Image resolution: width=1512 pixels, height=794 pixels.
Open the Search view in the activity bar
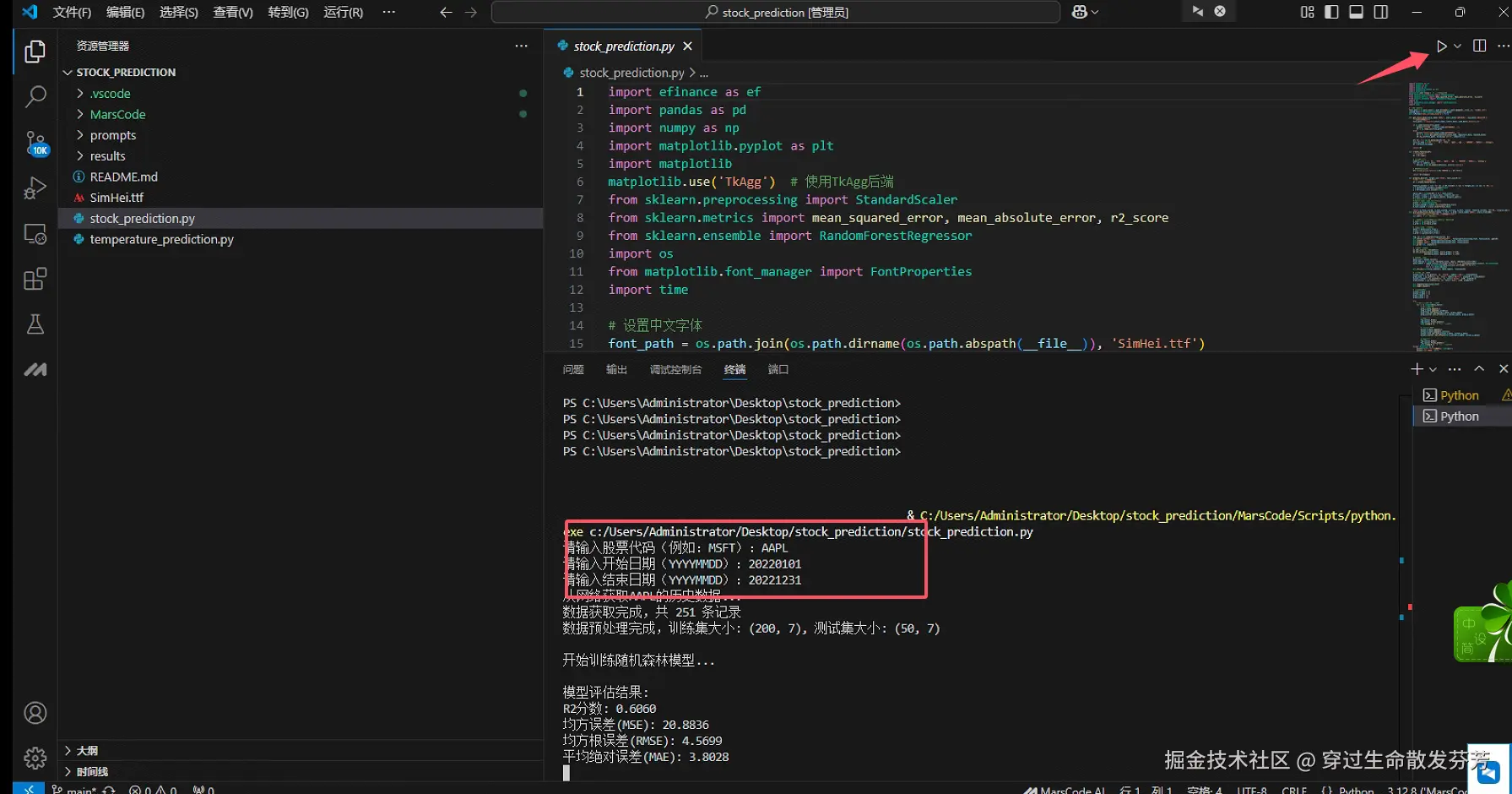click(x=35, y=96)
